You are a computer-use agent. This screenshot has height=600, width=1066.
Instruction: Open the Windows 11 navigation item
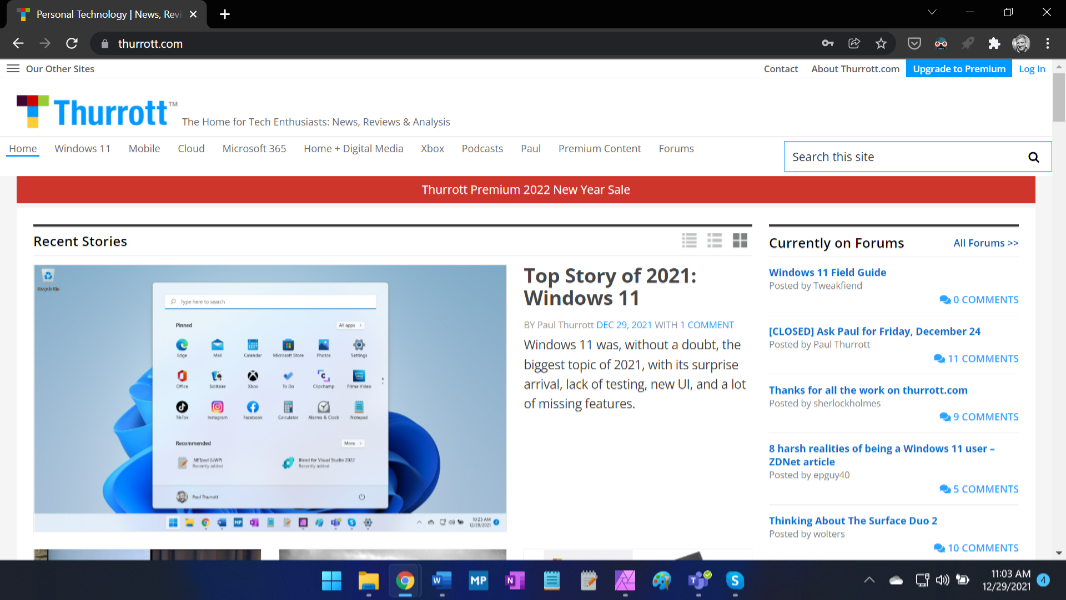pyautogui.click(x=82, y=149)
